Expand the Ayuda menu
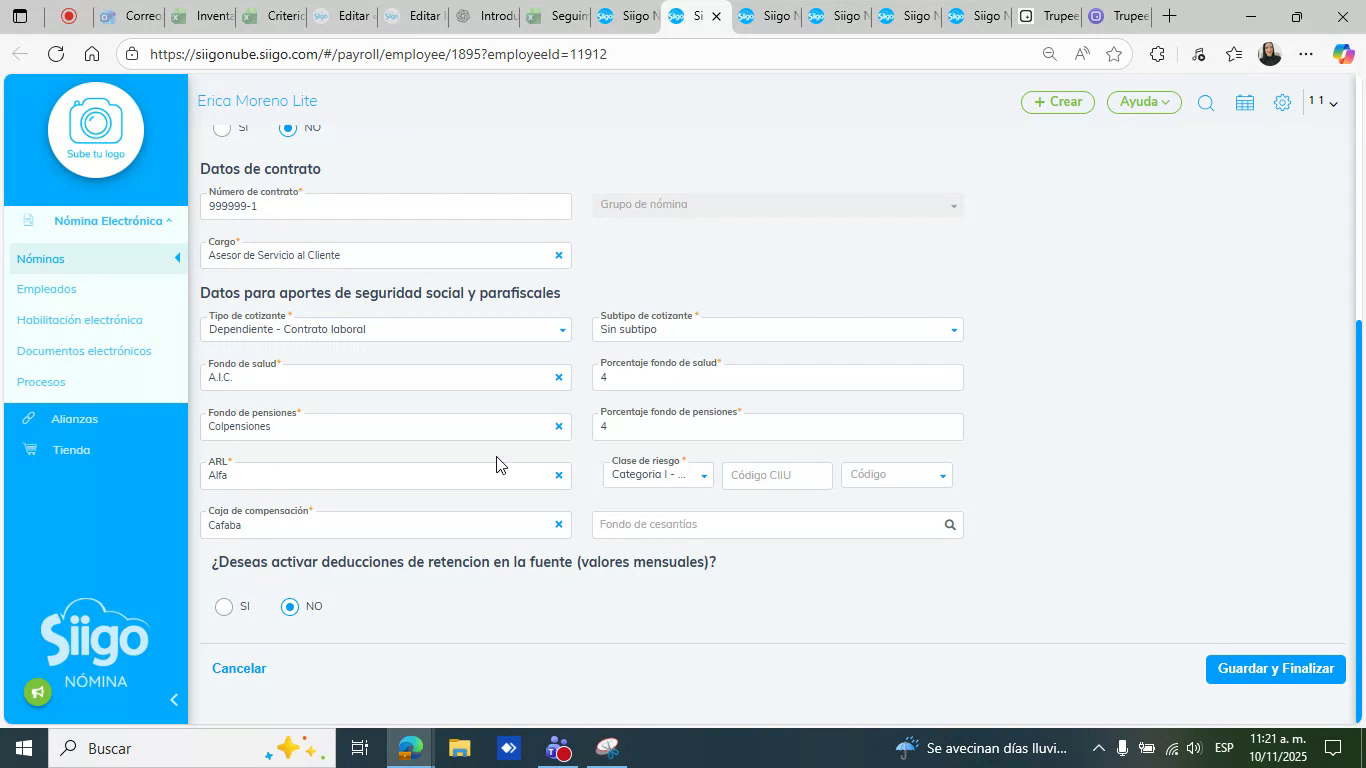1366x768 pixels. 1144,102
